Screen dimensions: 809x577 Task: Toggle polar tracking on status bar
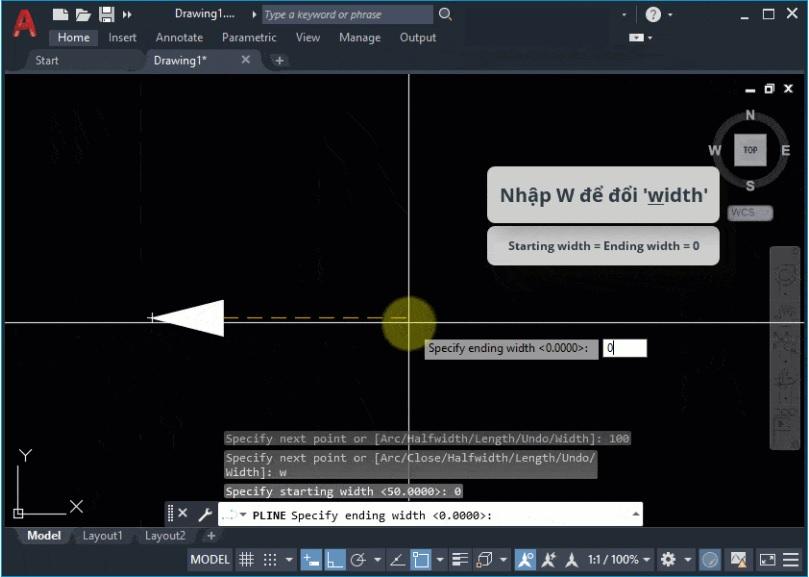pyautogui.click(x=358, y=559)
